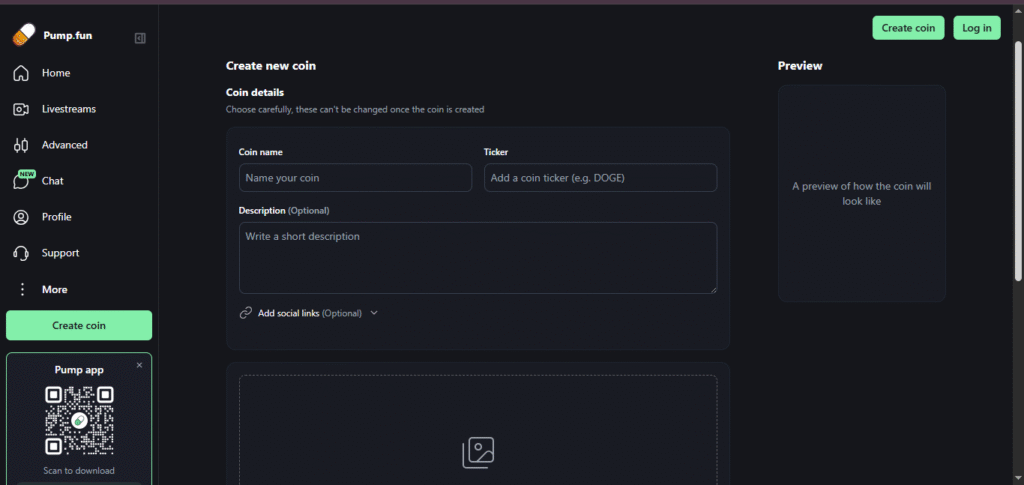This screenshot has height=485, width=1024.
Task: Click the Home house icon
Action: coord(21,73)
